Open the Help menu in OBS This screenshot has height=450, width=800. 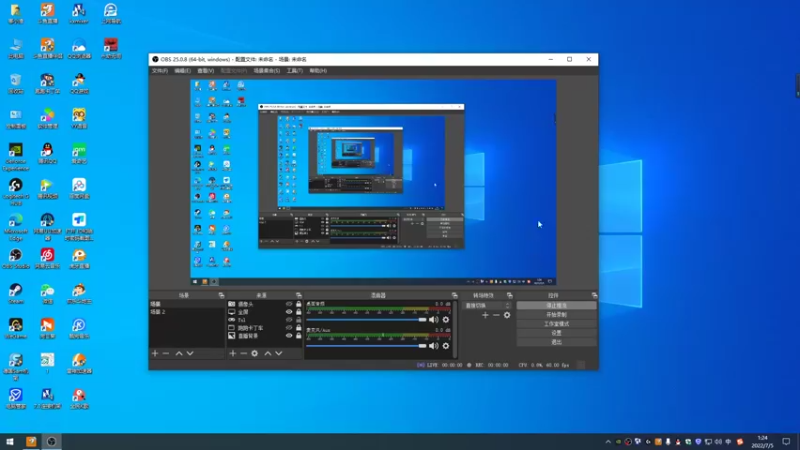coord(318,71)
